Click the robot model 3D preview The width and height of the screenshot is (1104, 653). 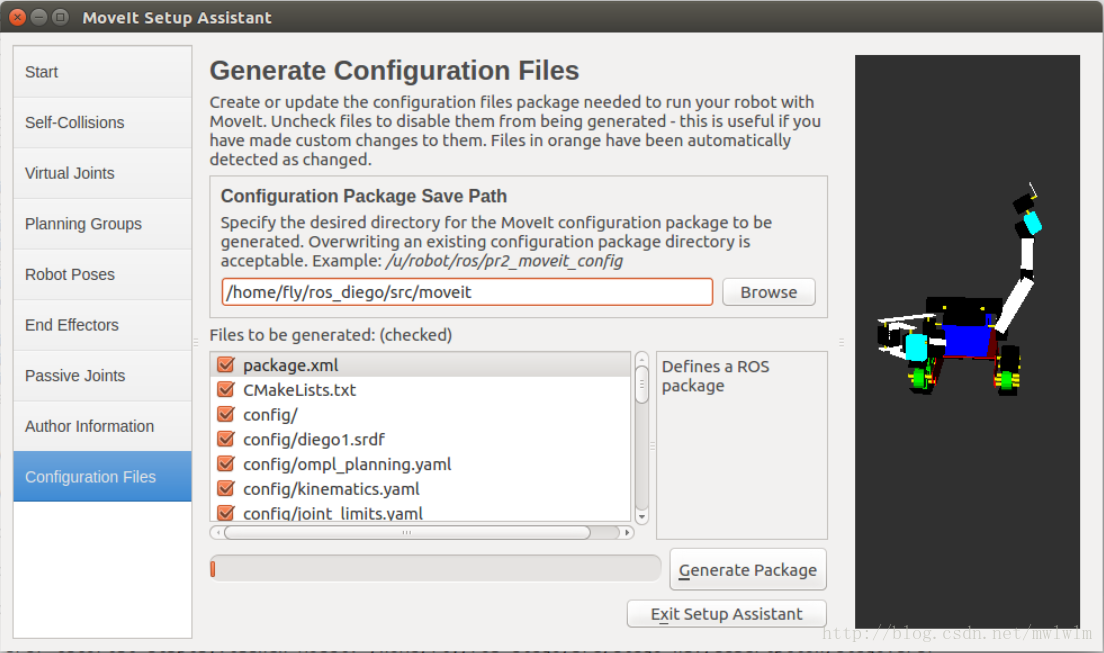(967, 341)
